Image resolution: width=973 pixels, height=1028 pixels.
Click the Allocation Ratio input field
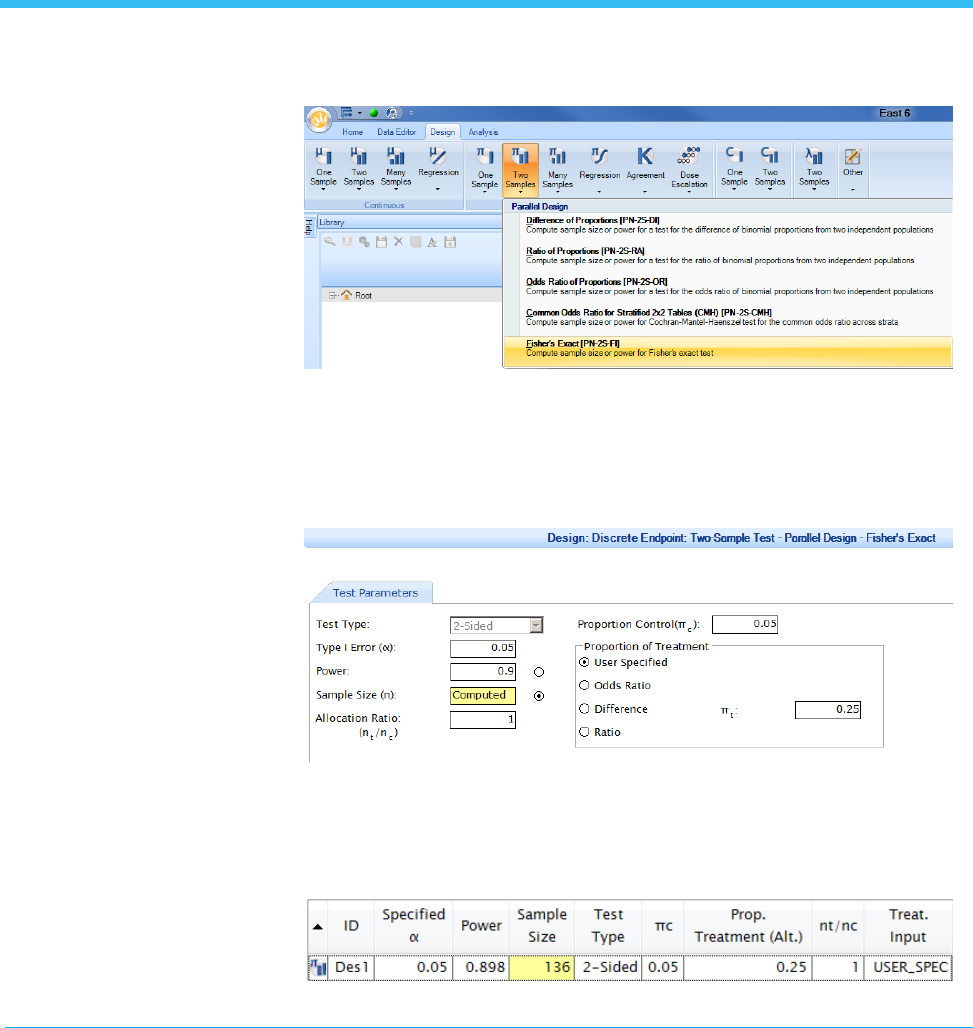click(483, 720)
